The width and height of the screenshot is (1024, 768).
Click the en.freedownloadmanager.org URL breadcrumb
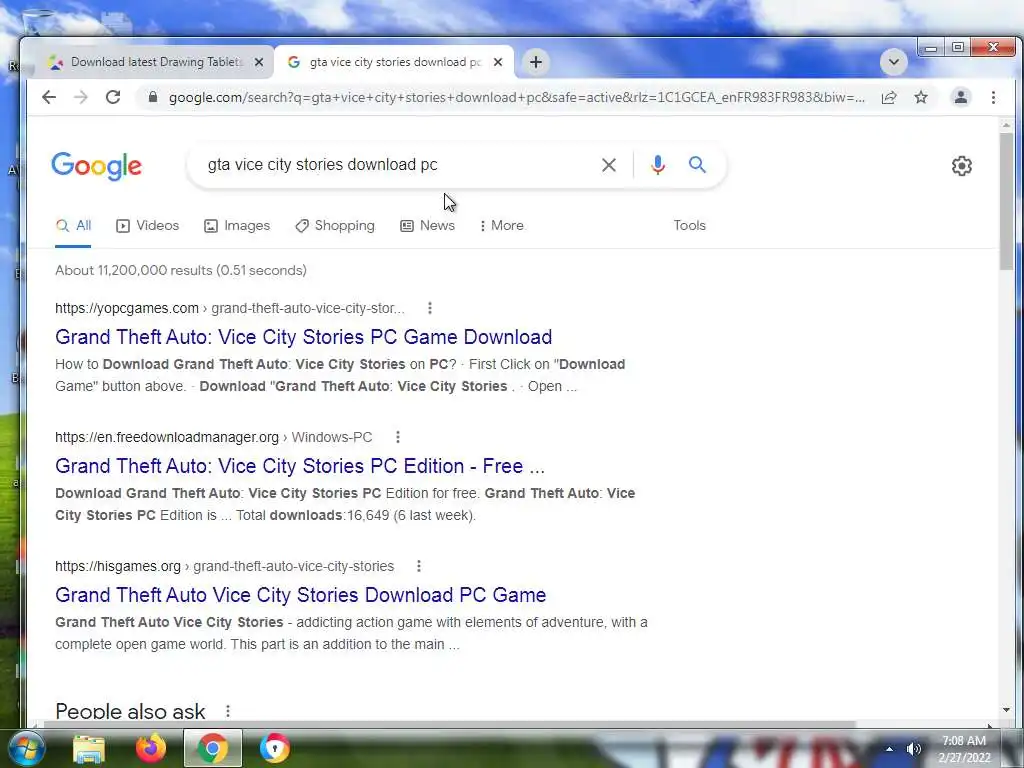(214, 438)
